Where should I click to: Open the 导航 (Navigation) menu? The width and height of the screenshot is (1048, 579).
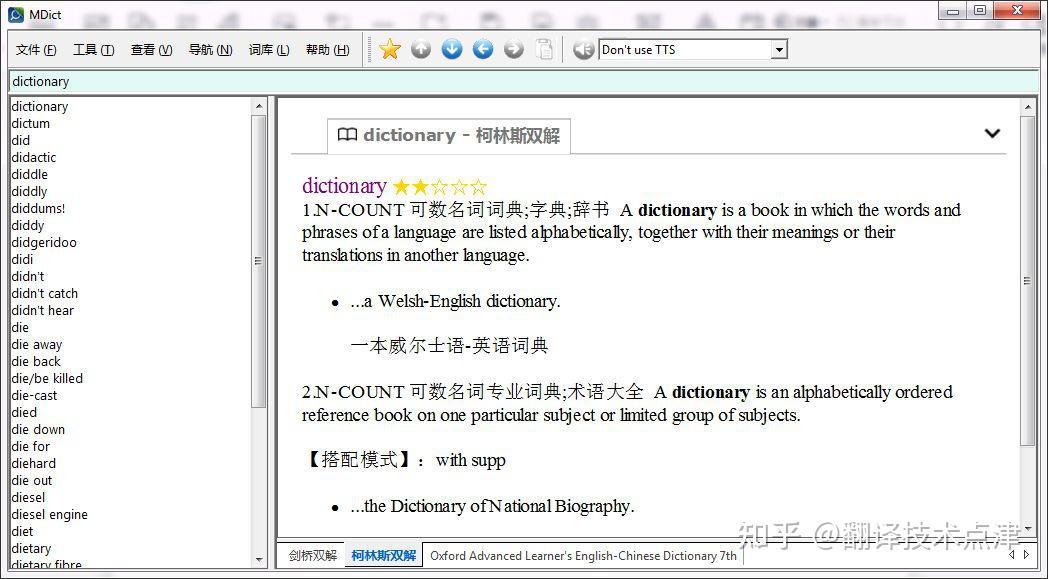(x=210, y=48)
